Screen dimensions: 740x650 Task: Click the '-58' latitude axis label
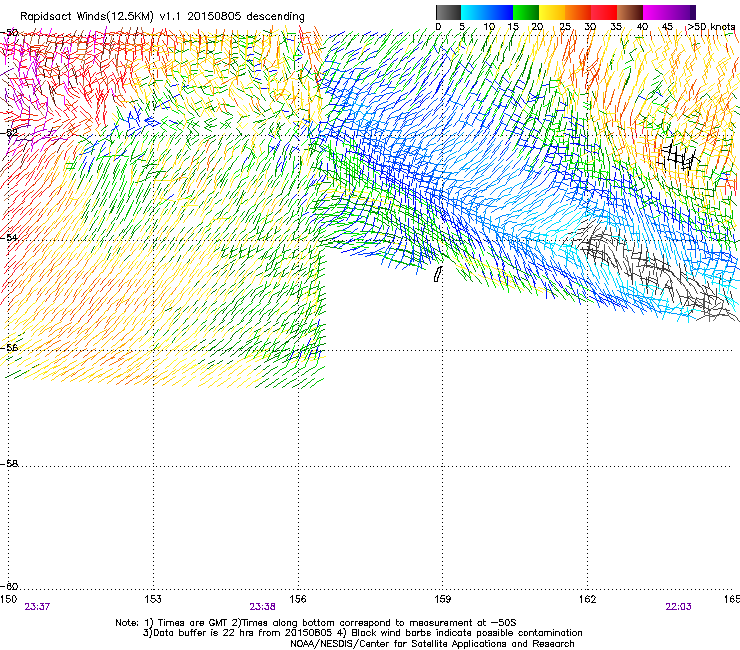(x=9, y=464)
